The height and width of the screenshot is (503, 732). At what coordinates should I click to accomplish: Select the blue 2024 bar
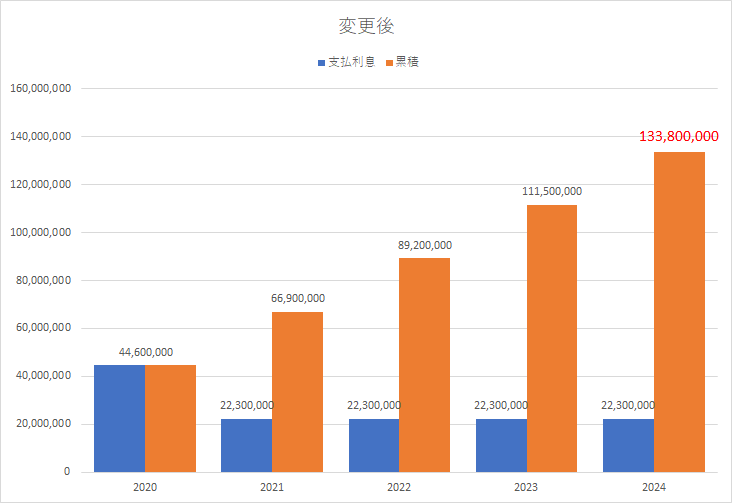coord(628,445)
